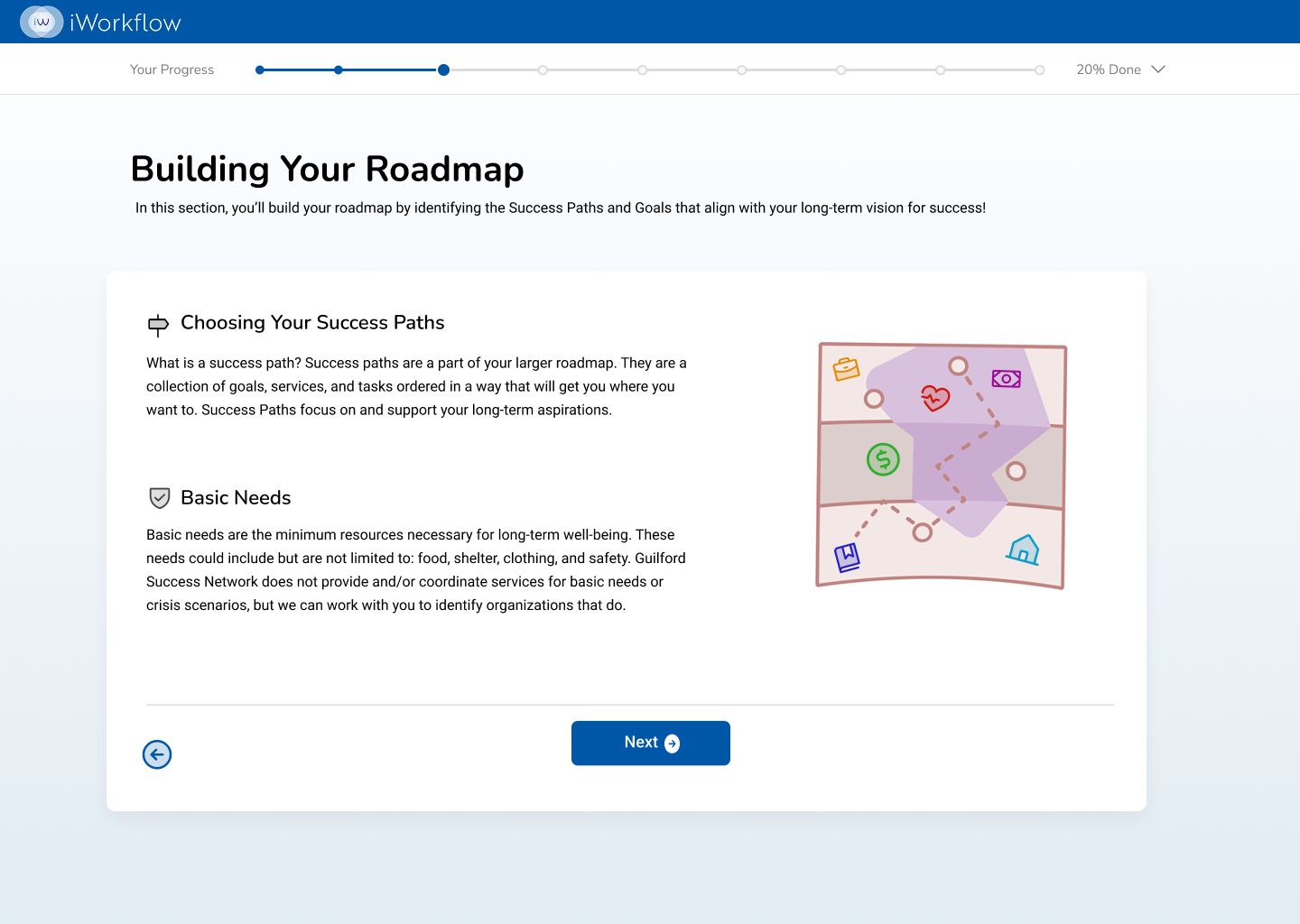Click the Your Progress label
This screenshot has height=924, width=1300.
point(172,69)
